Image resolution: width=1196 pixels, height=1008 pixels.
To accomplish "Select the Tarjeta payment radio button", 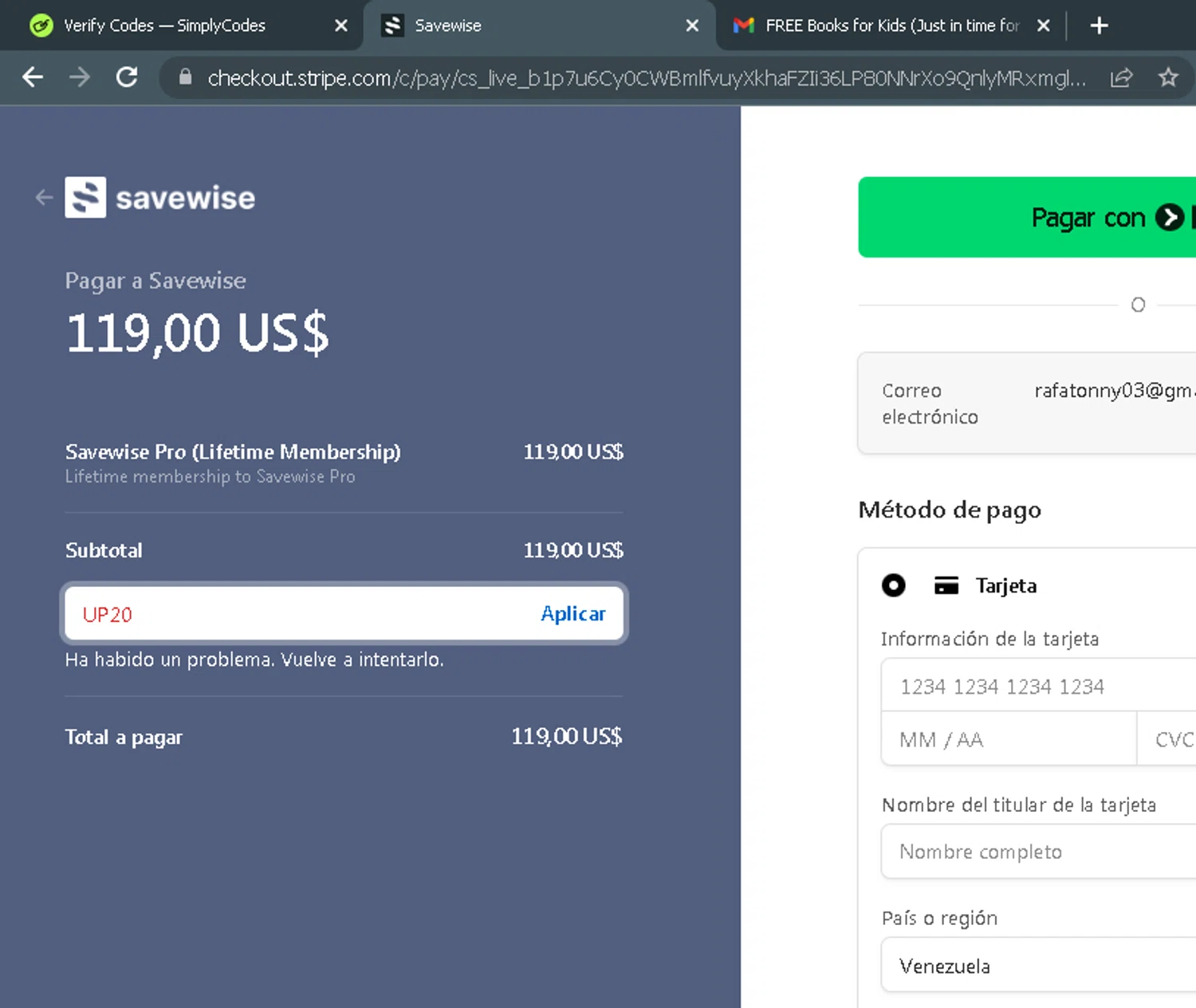I will 893,585.
